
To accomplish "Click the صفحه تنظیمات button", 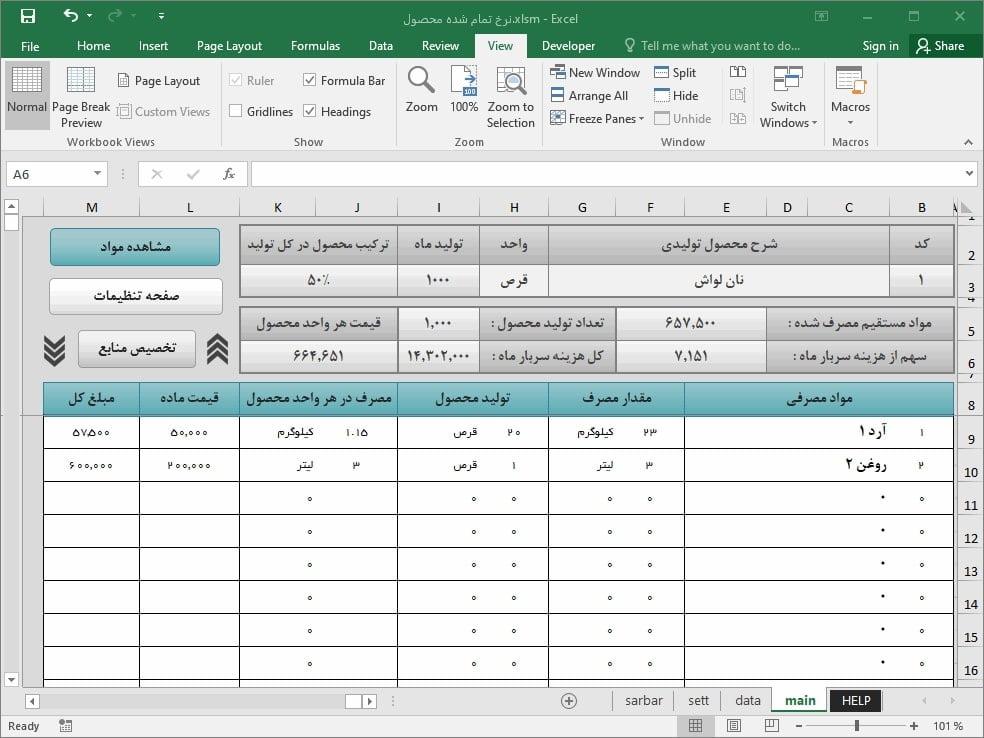I will (x=136, y=296).
